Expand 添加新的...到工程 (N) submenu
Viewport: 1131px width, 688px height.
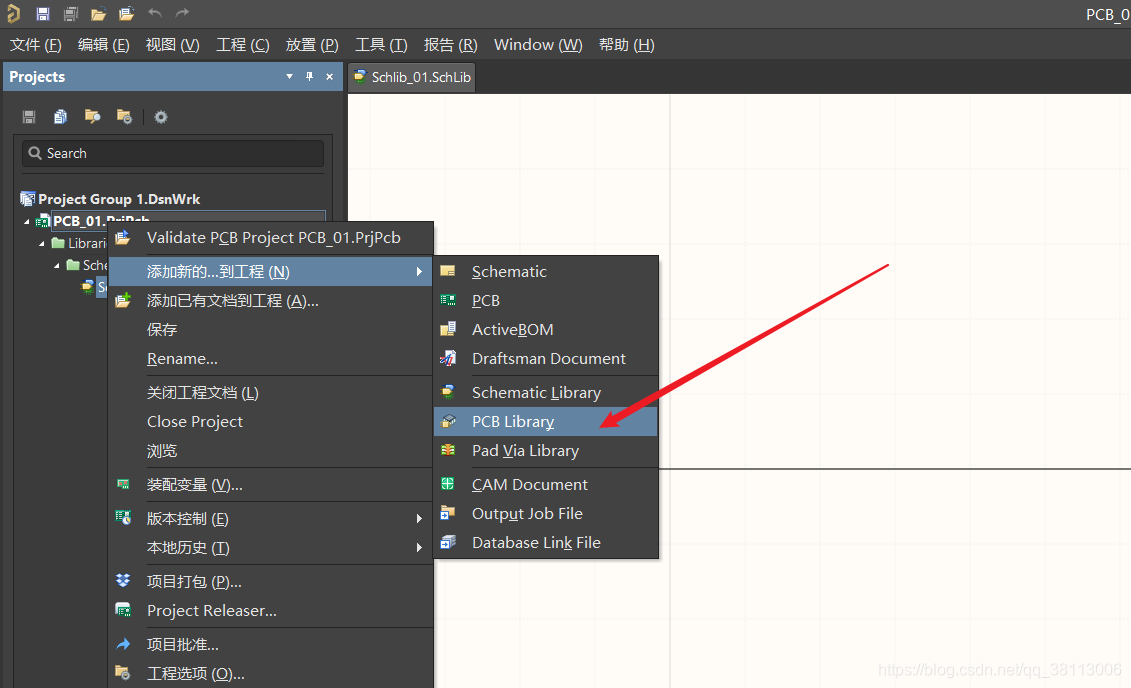(271, 272)
